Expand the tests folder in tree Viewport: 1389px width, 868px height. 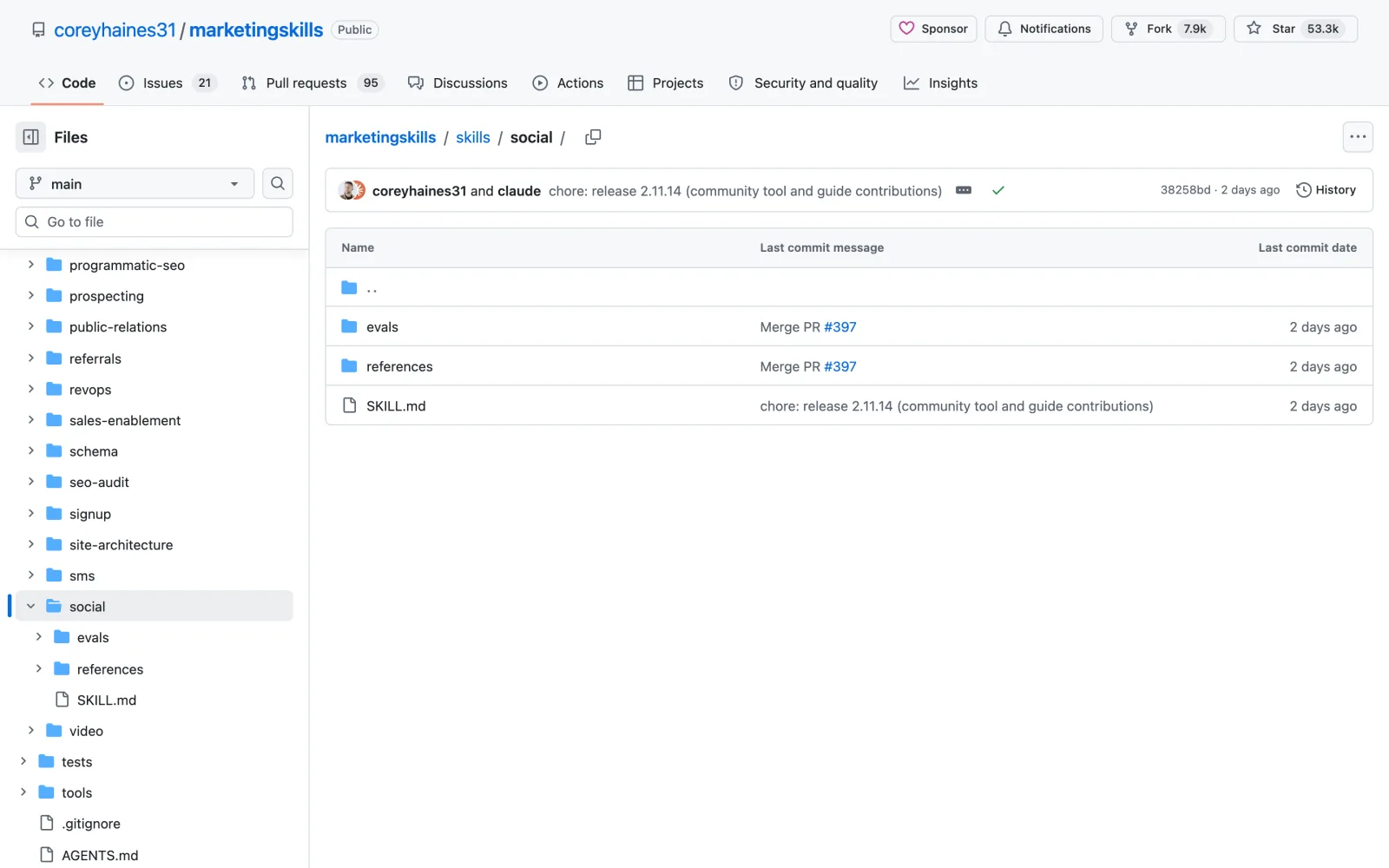[x=23, y=761]
